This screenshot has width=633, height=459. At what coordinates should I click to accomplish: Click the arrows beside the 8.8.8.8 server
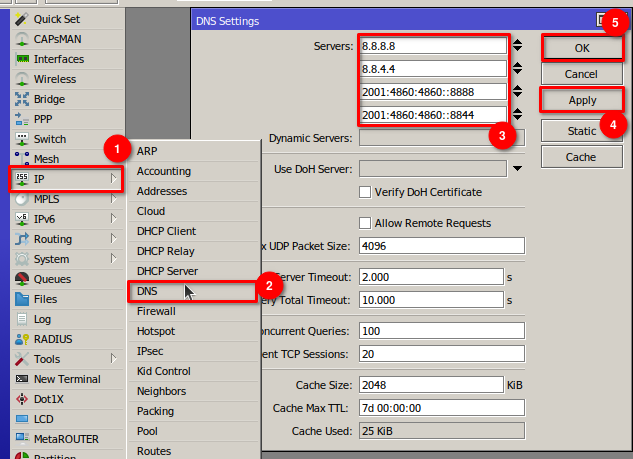click(517, 45)
